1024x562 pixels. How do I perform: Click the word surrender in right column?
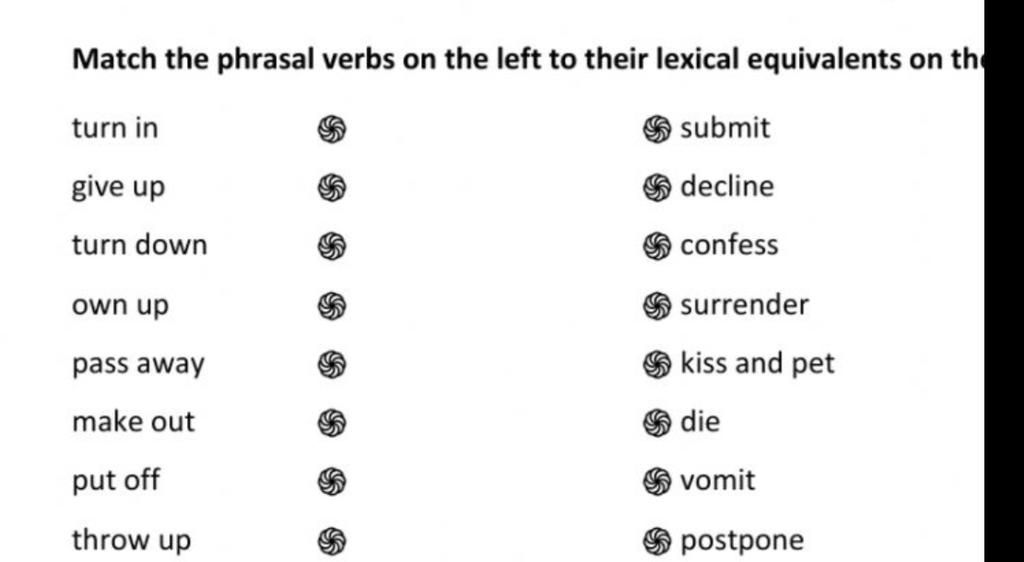point(744,305)
